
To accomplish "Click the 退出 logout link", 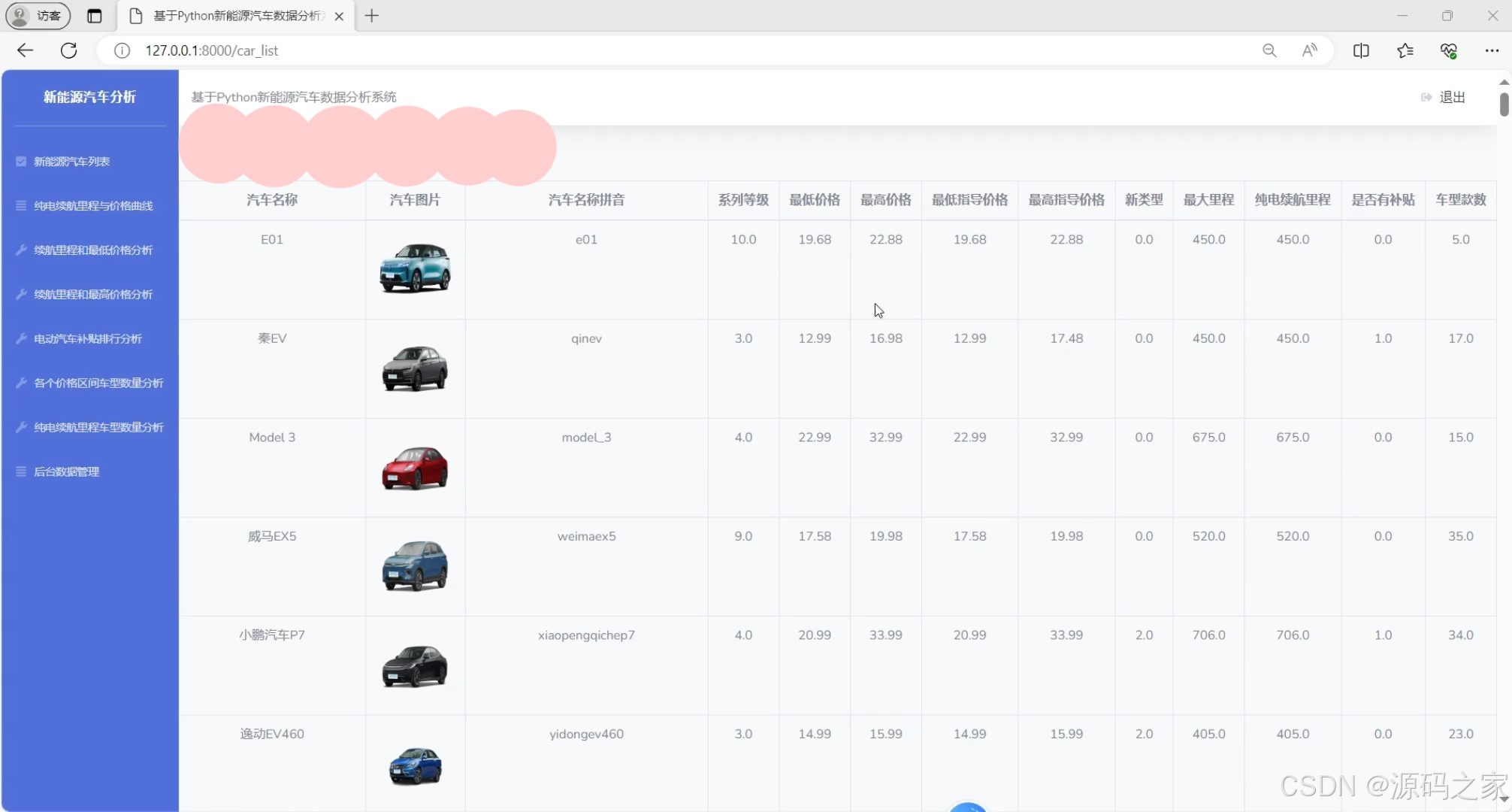I will pyautogui.click(x=1451, y=97).
